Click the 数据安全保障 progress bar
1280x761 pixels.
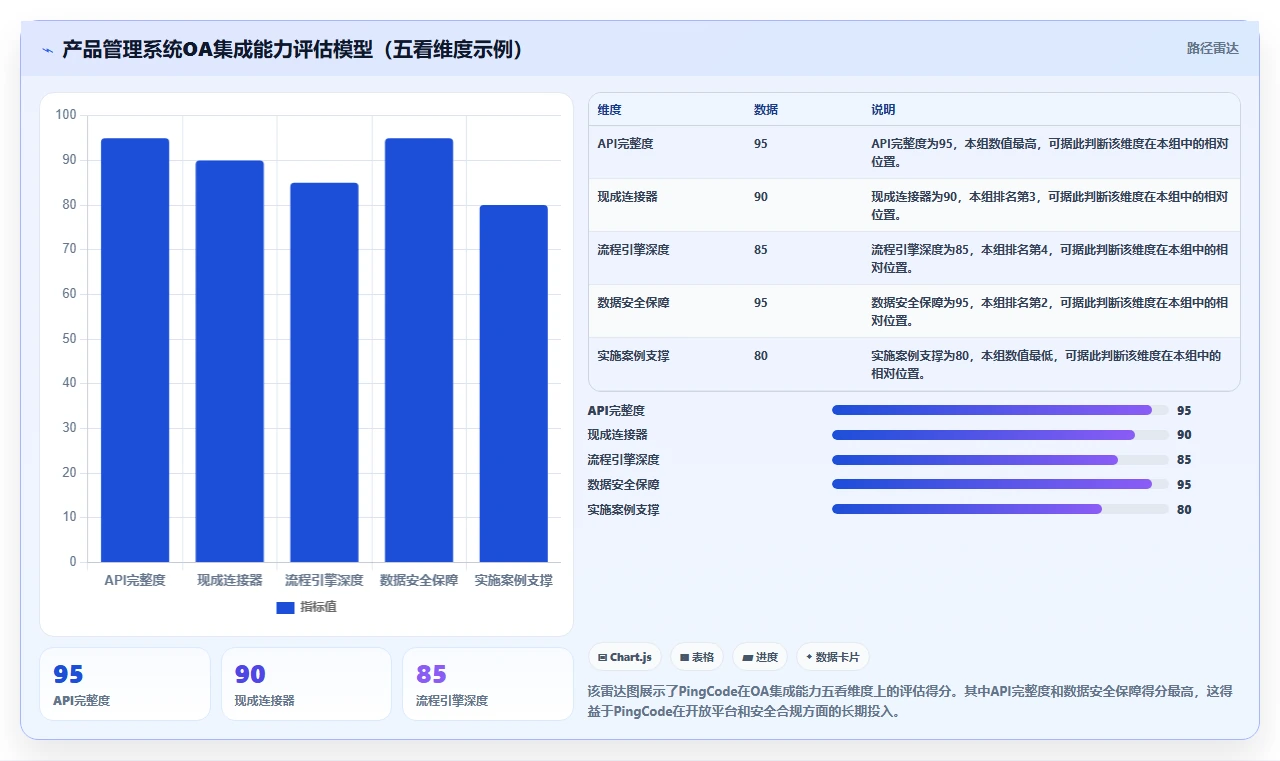pyautogui.click(x=1000, y=484)
